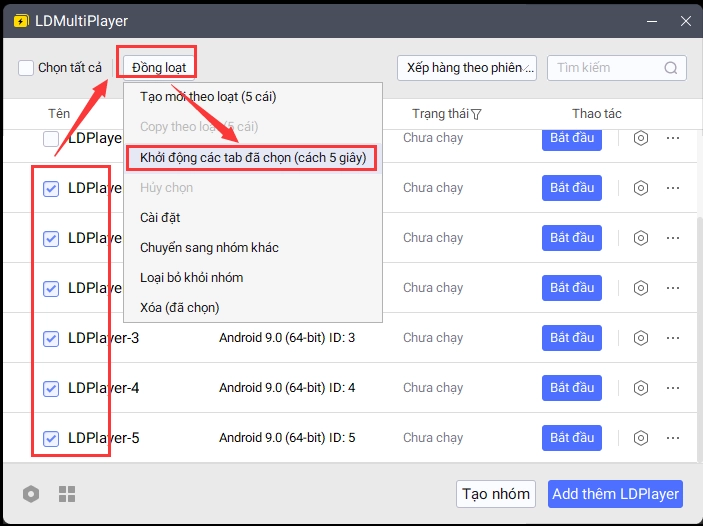Viewport: 703px width, 526px height.
Task: Click the more options dots for LDPlayer-3
Action: tap(673, 338)
